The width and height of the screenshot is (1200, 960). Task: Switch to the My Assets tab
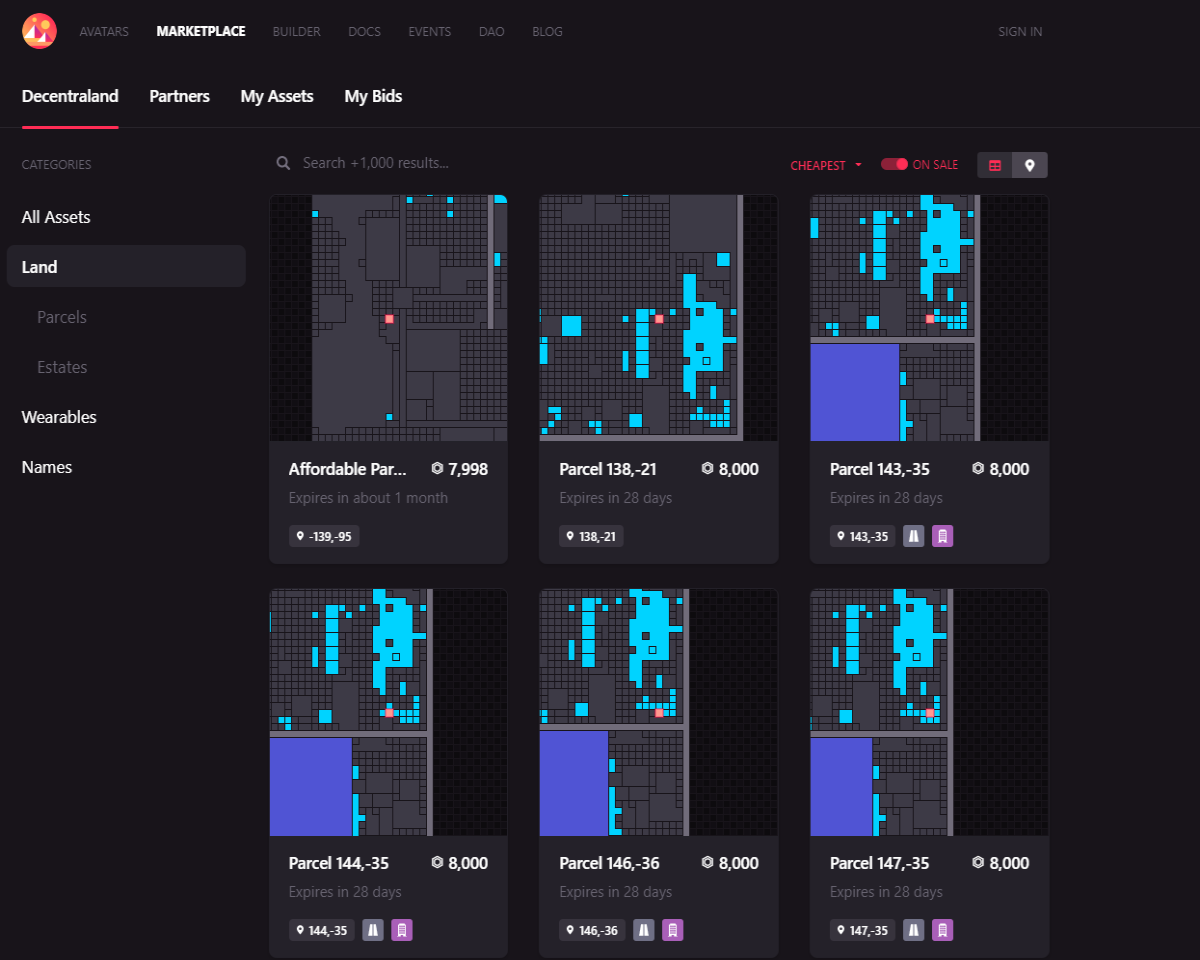pos(277,97)
